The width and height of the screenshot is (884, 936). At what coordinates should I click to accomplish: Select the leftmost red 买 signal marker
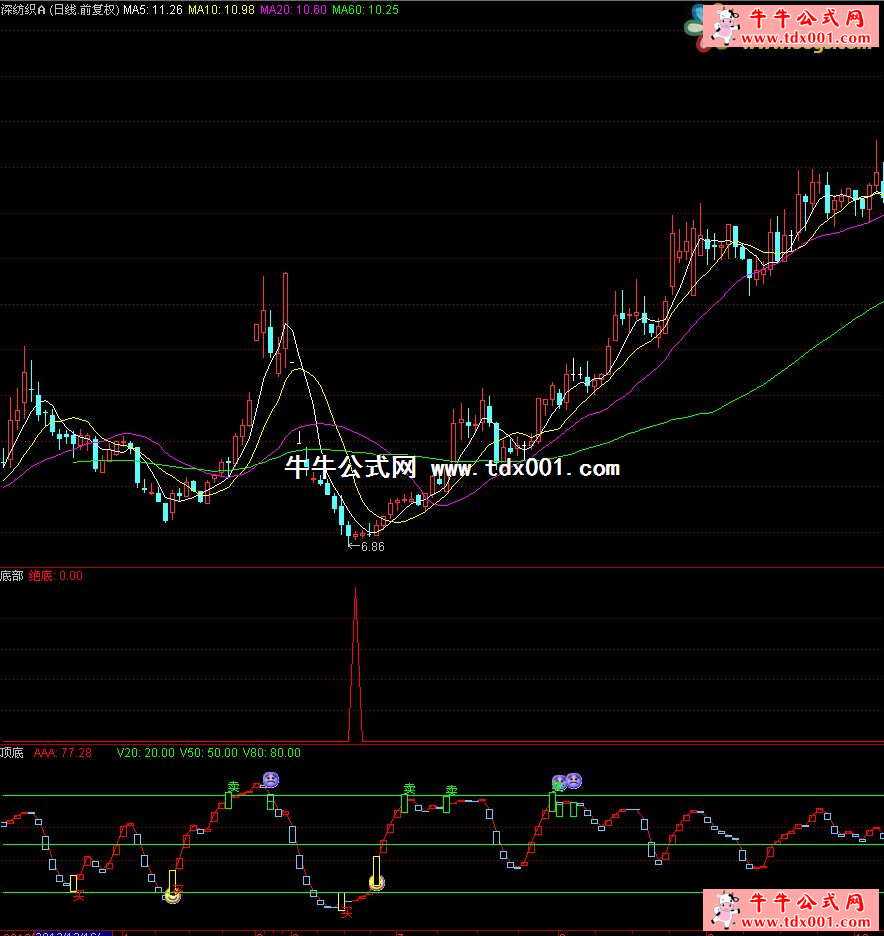(77, 897)
